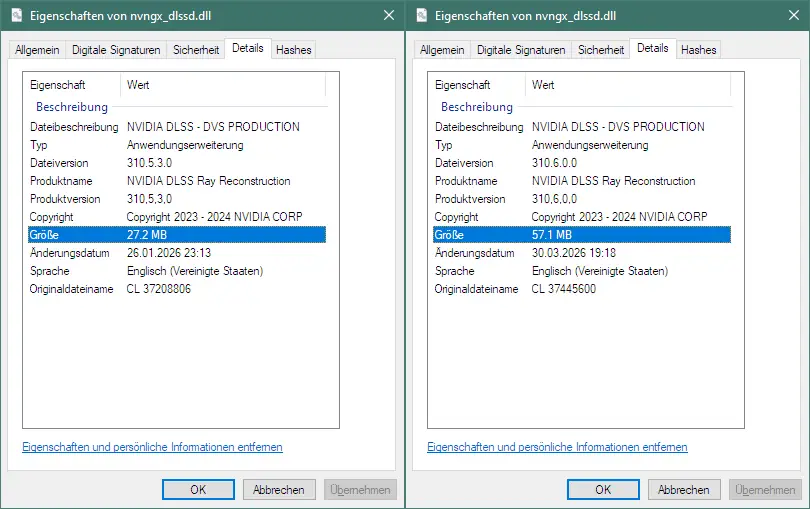810x509 pixels.
Task: Click Wert column header in right window
Action: pyautogui.click(x=628, y=85)
